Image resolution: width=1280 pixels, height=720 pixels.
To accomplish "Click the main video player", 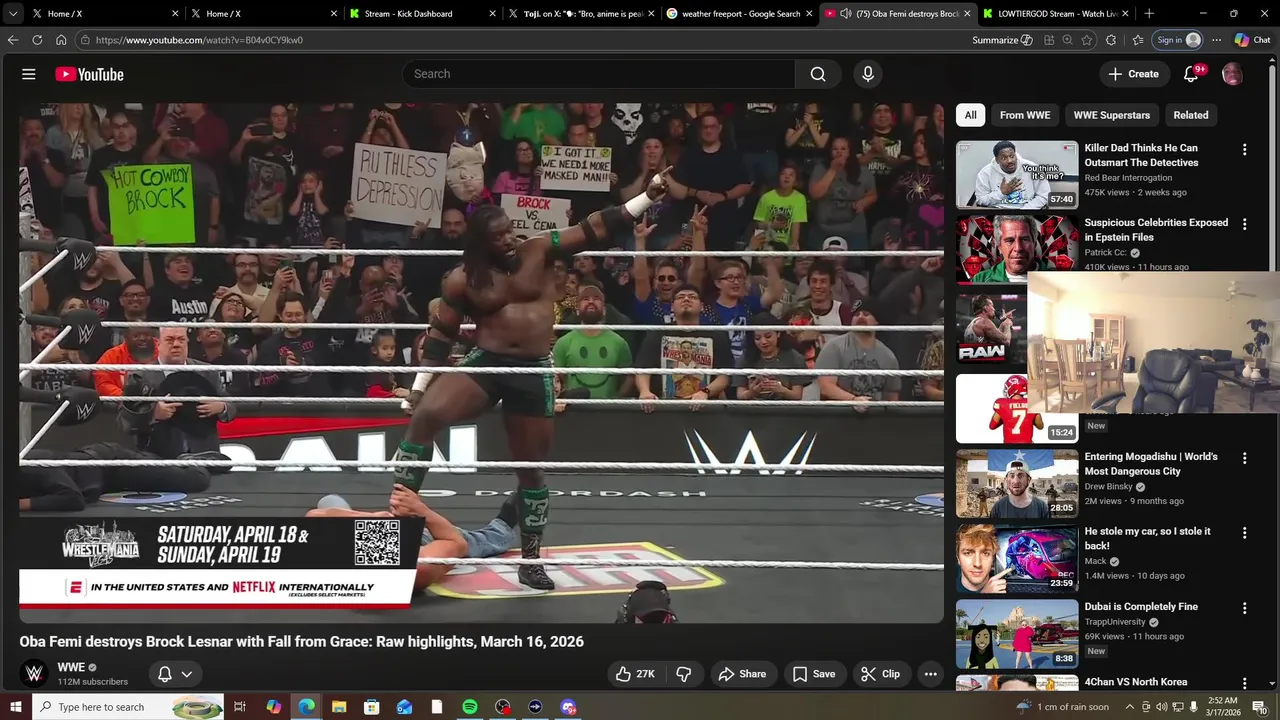I will point(481,363).
